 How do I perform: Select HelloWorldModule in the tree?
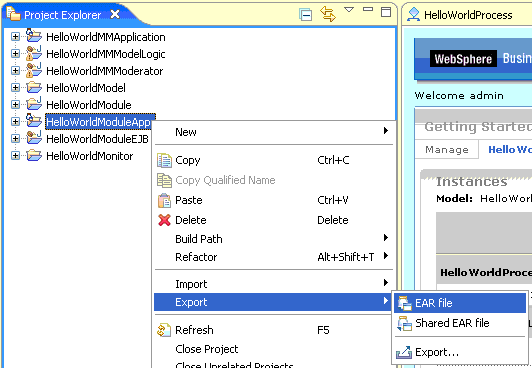89,105
